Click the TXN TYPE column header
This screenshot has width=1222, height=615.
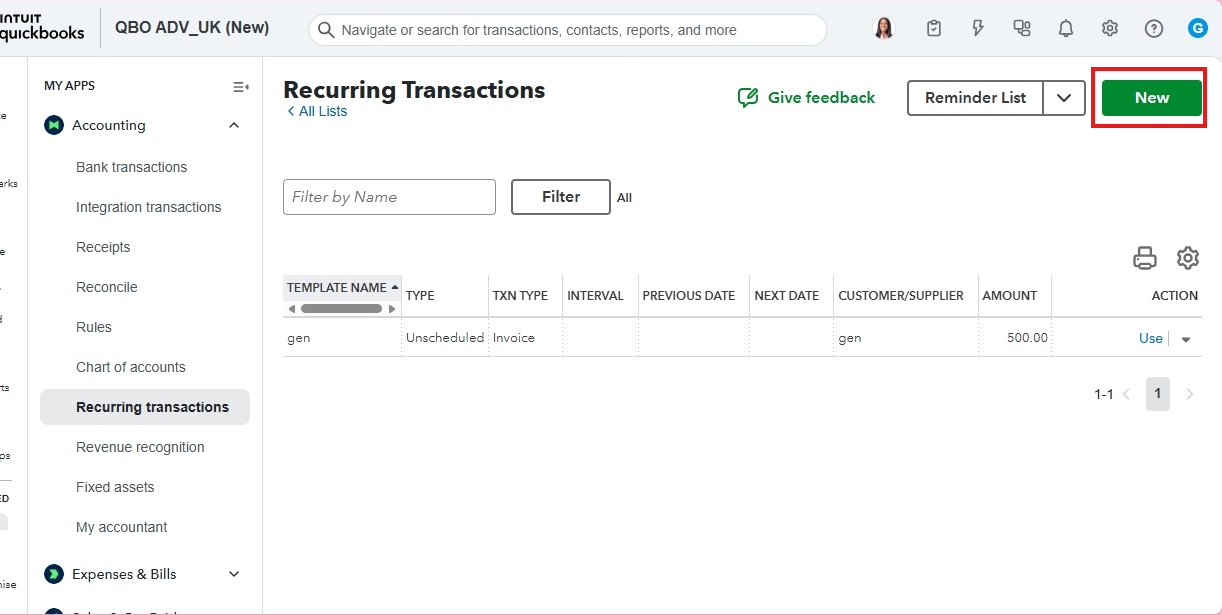click(x=520, y=296)
